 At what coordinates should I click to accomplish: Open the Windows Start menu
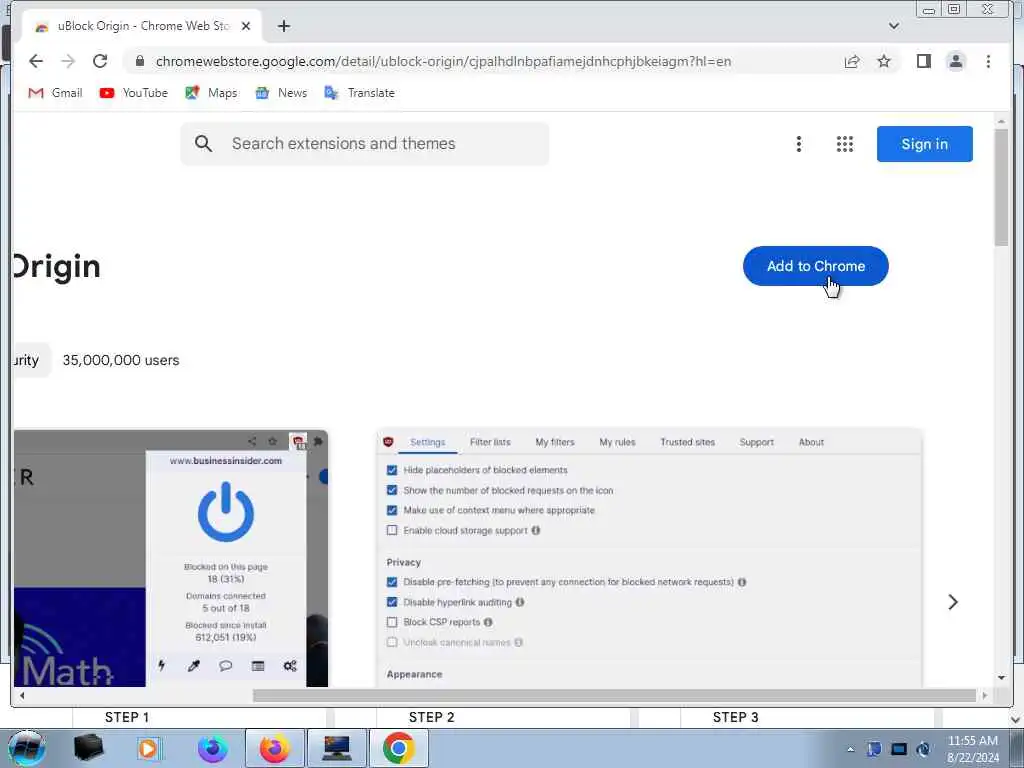tap(26, 748)
